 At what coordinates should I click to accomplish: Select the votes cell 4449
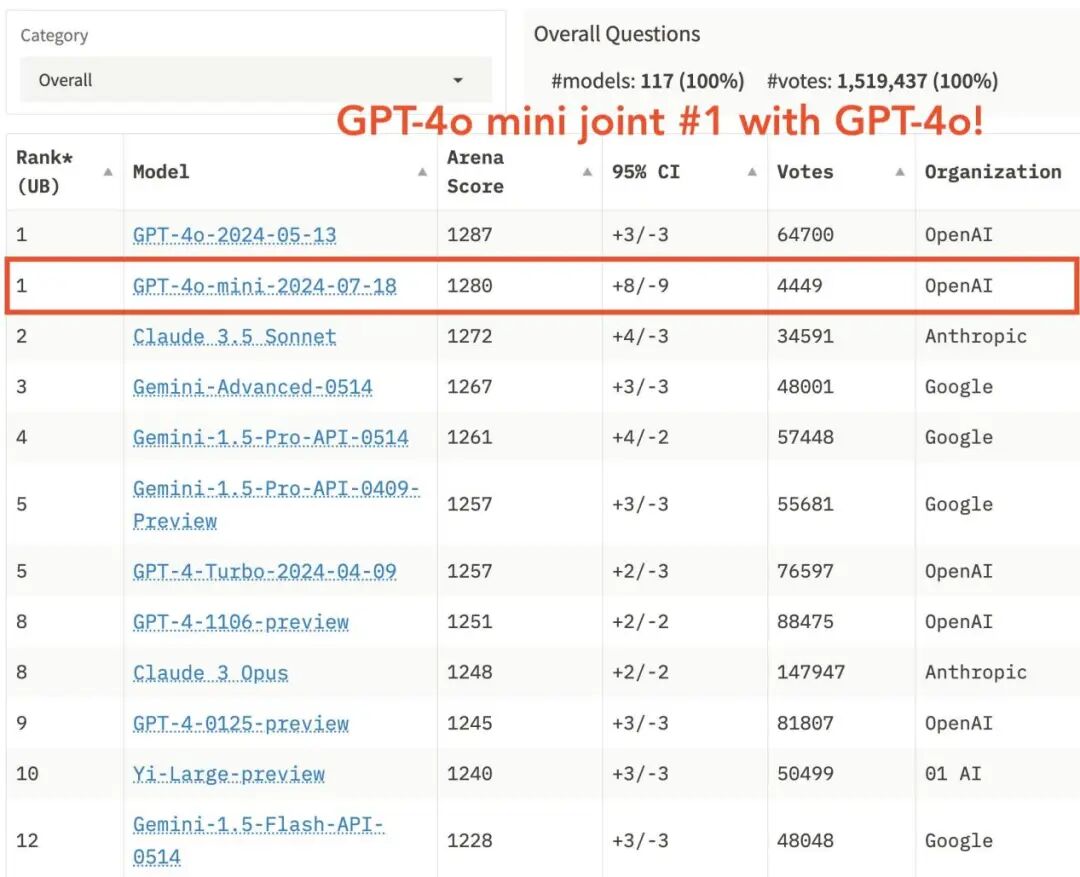pyautogui.click(x=800, y=285)
